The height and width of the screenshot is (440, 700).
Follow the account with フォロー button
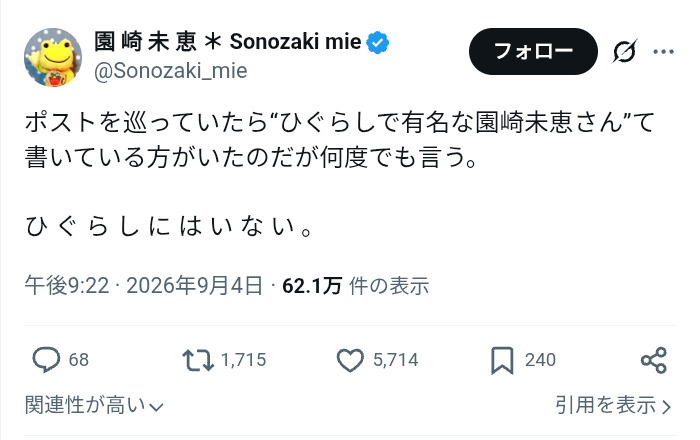tap(533, 51)
